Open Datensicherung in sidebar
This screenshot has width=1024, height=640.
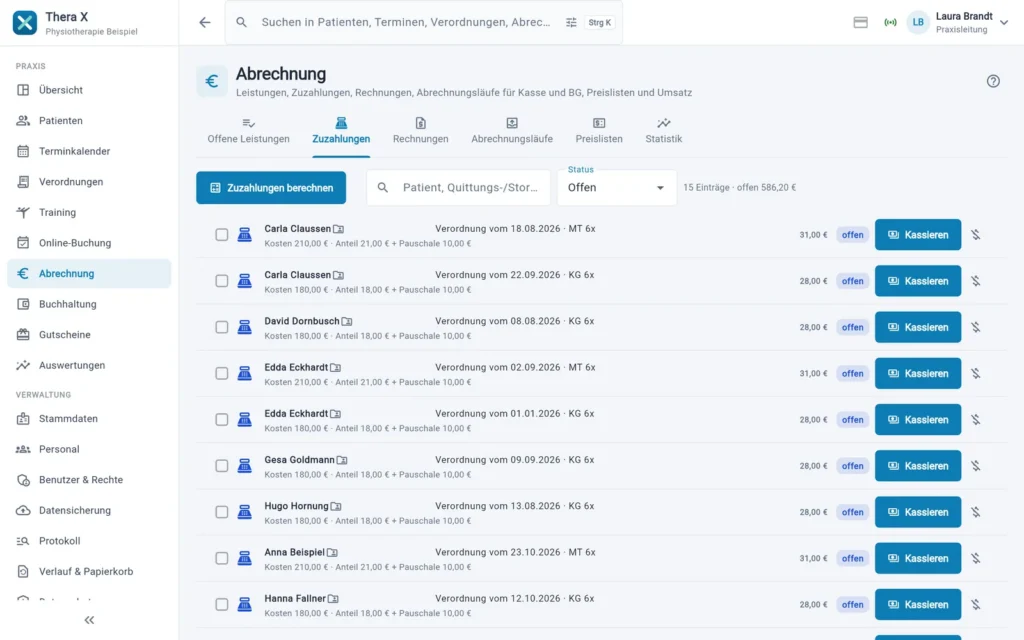[x=89, y=510]
